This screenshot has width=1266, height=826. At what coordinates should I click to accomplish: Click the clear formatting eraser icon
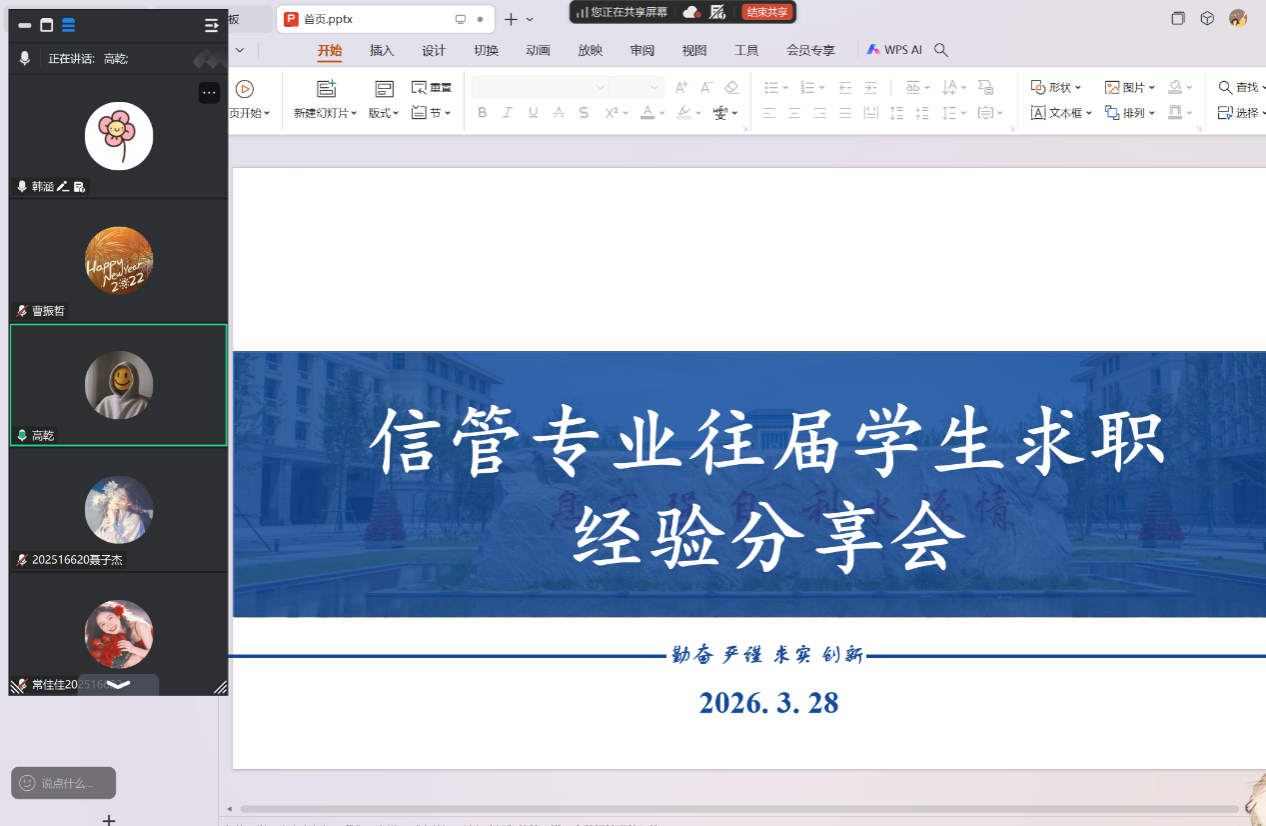(731, 88)
